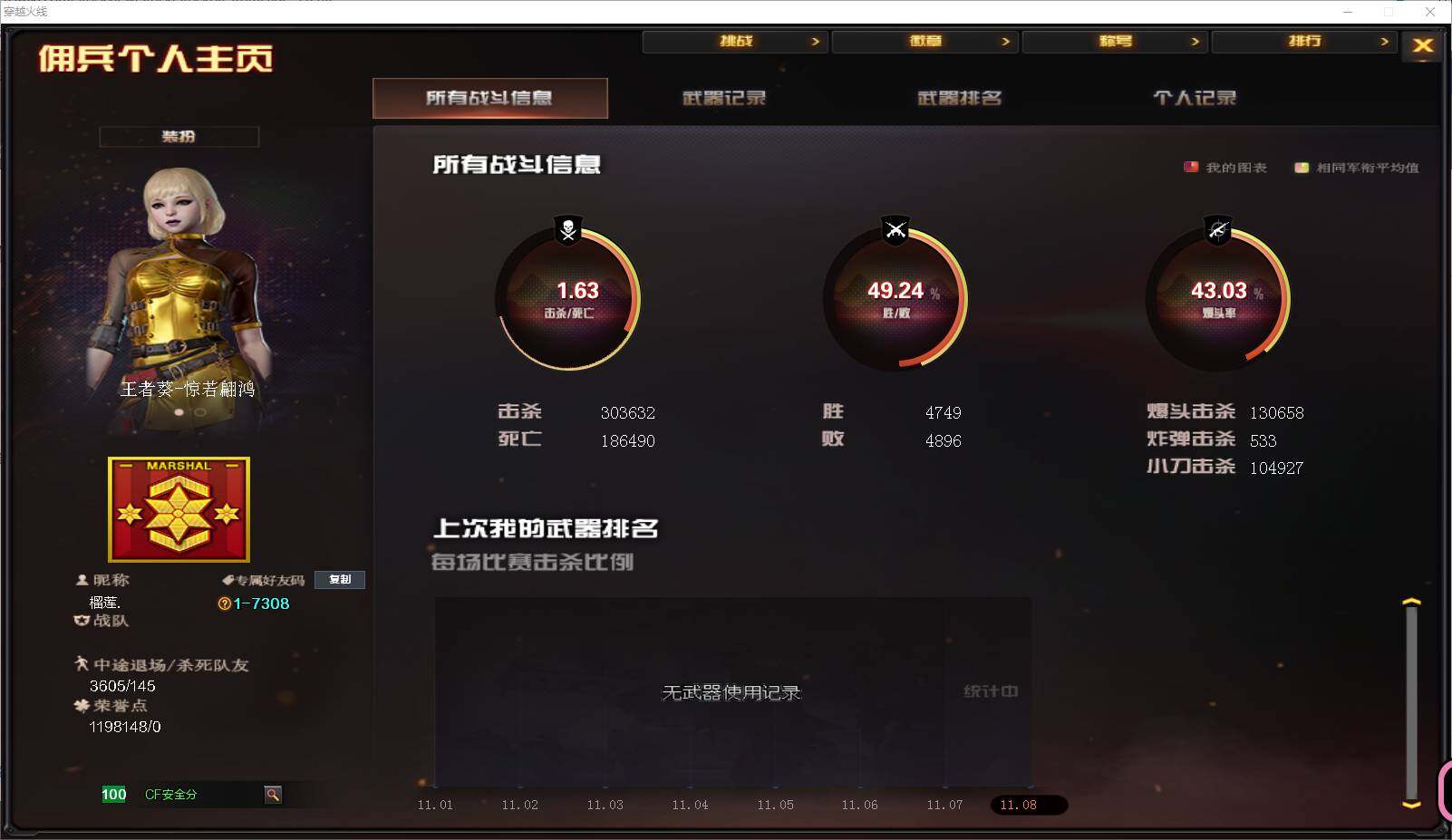Image resolution: width=1452 pixels, height=840 pixels.
Task: Open the 装扮 outfit button
Action: tap(179, 137)
